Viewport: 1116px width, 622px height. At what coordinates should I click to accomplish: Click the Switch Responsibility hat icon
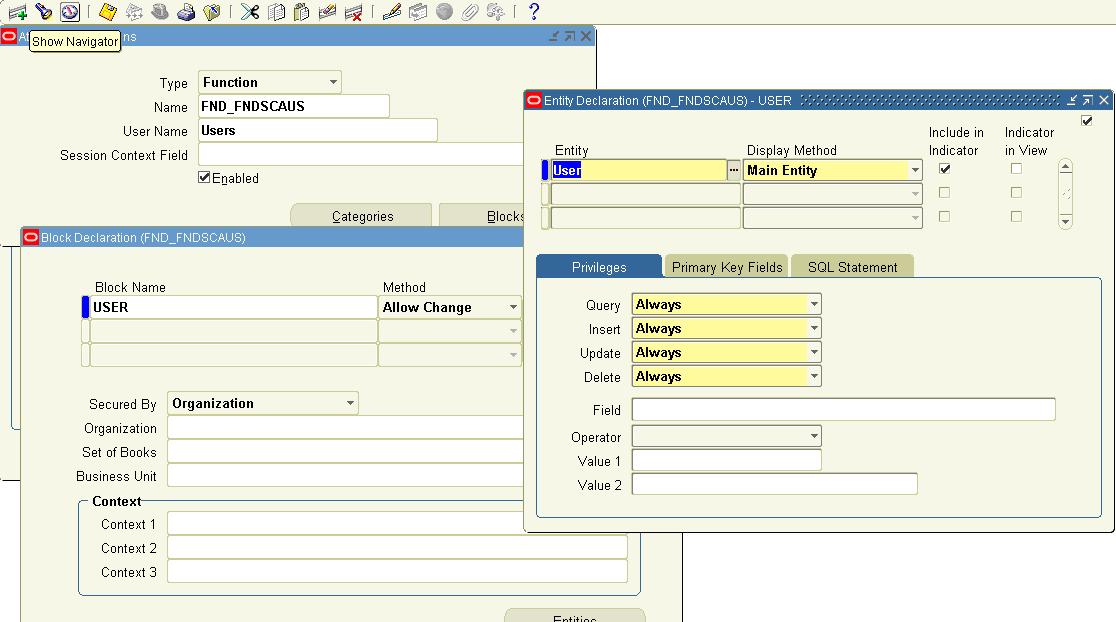click(x=159, y=11)
